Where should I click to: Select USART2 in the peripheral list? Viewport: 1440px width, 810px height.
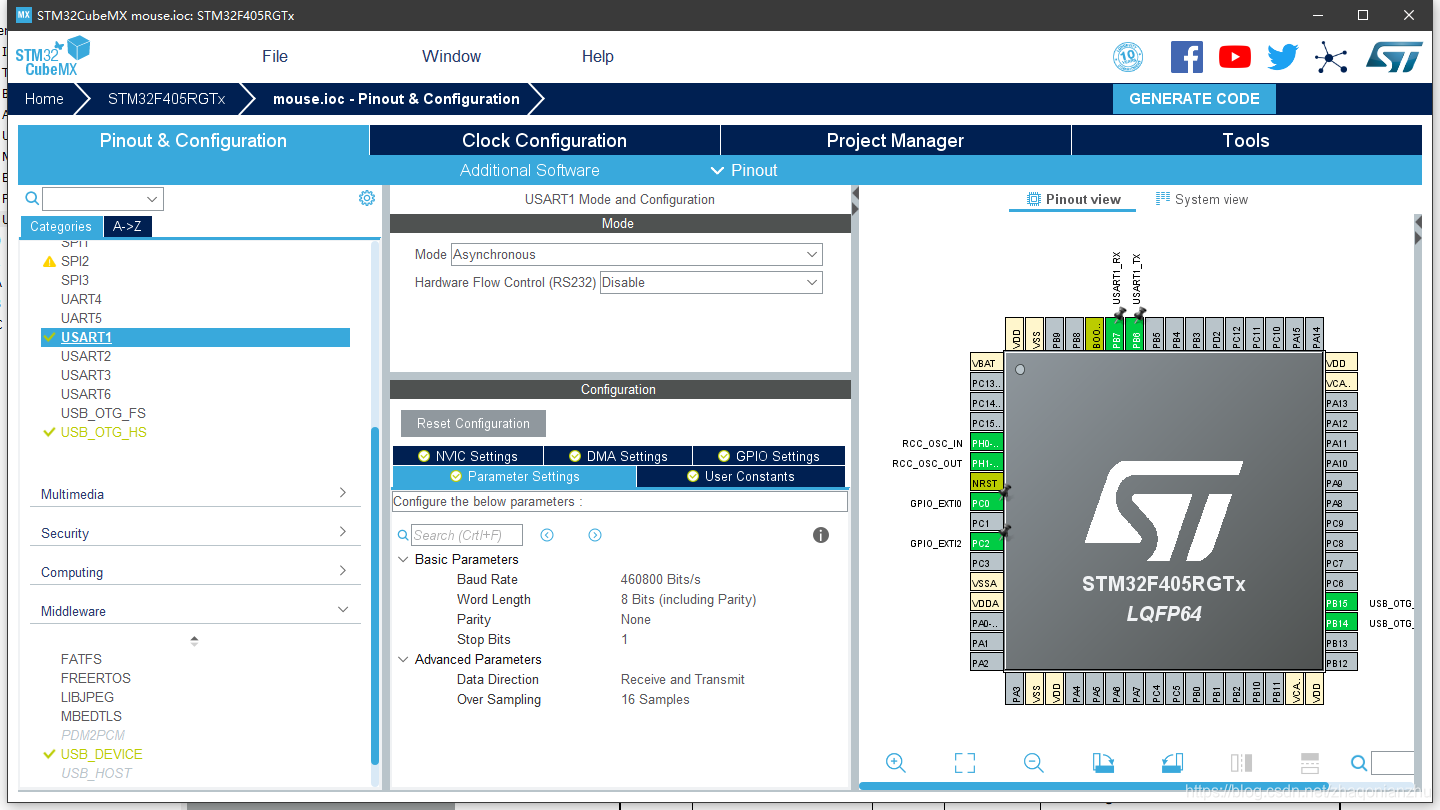click(x=86, y=356)
